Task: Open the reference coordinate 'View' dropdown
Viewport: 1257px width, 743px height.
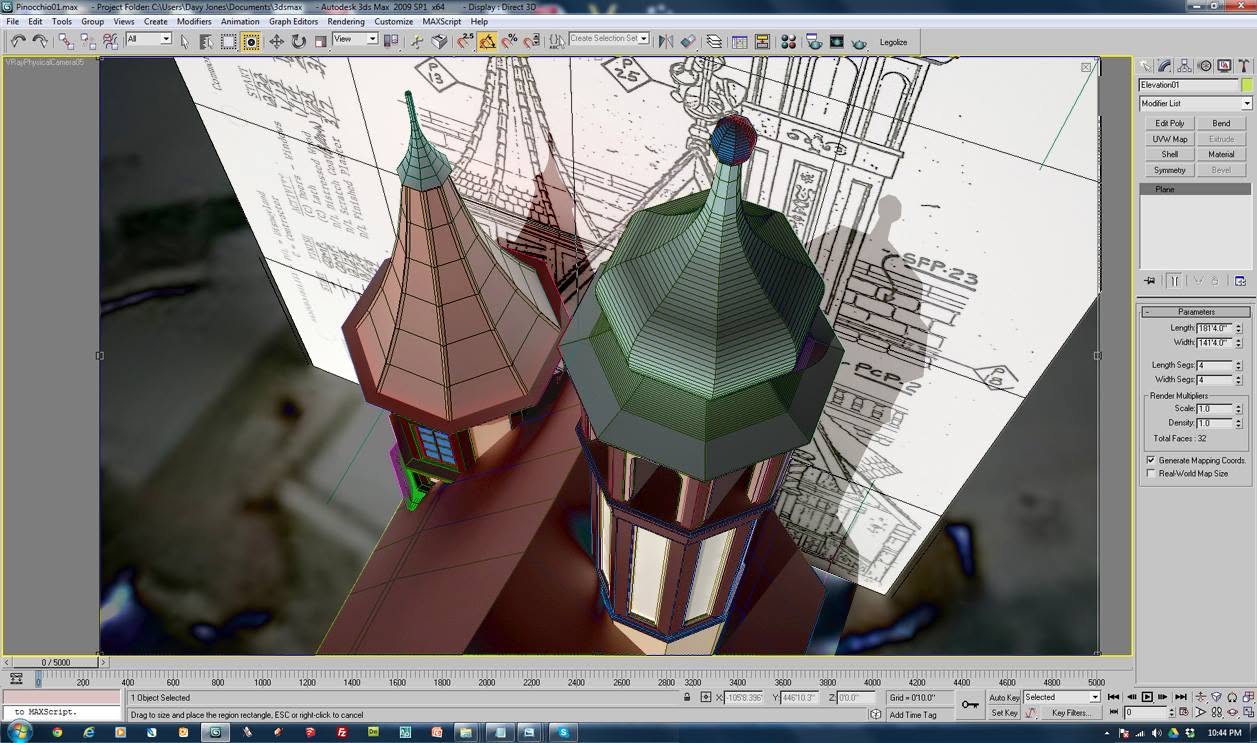Action: coord(355,39)
